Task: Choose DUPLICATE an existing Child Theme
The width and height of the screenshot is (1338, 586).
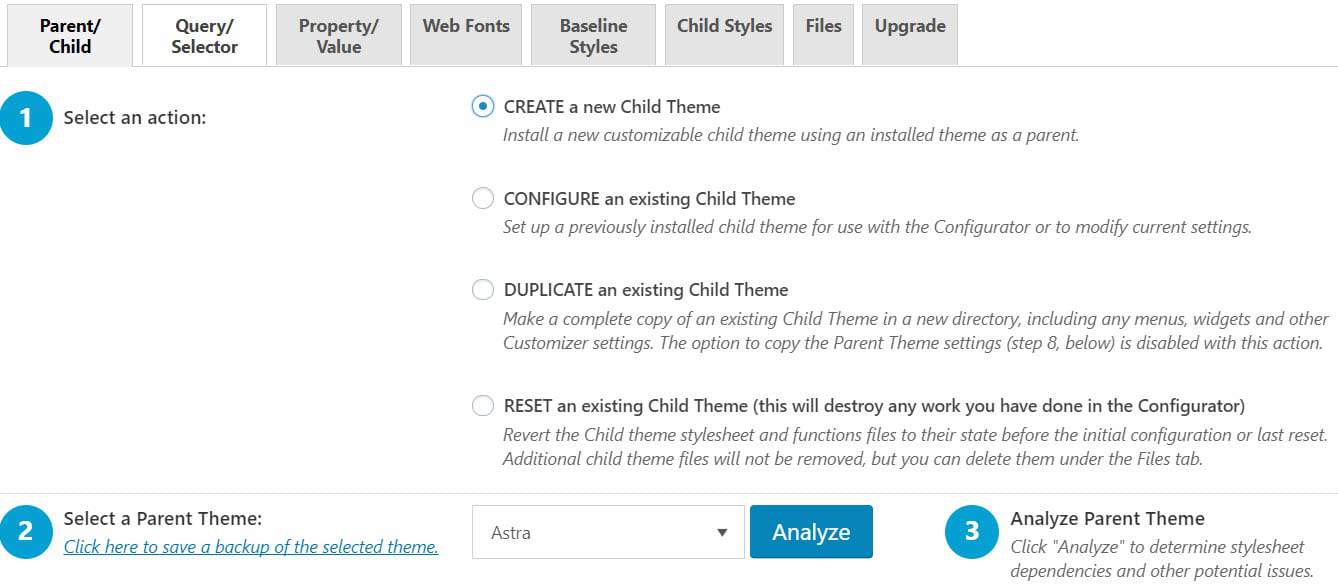Action: pos(483,290)
